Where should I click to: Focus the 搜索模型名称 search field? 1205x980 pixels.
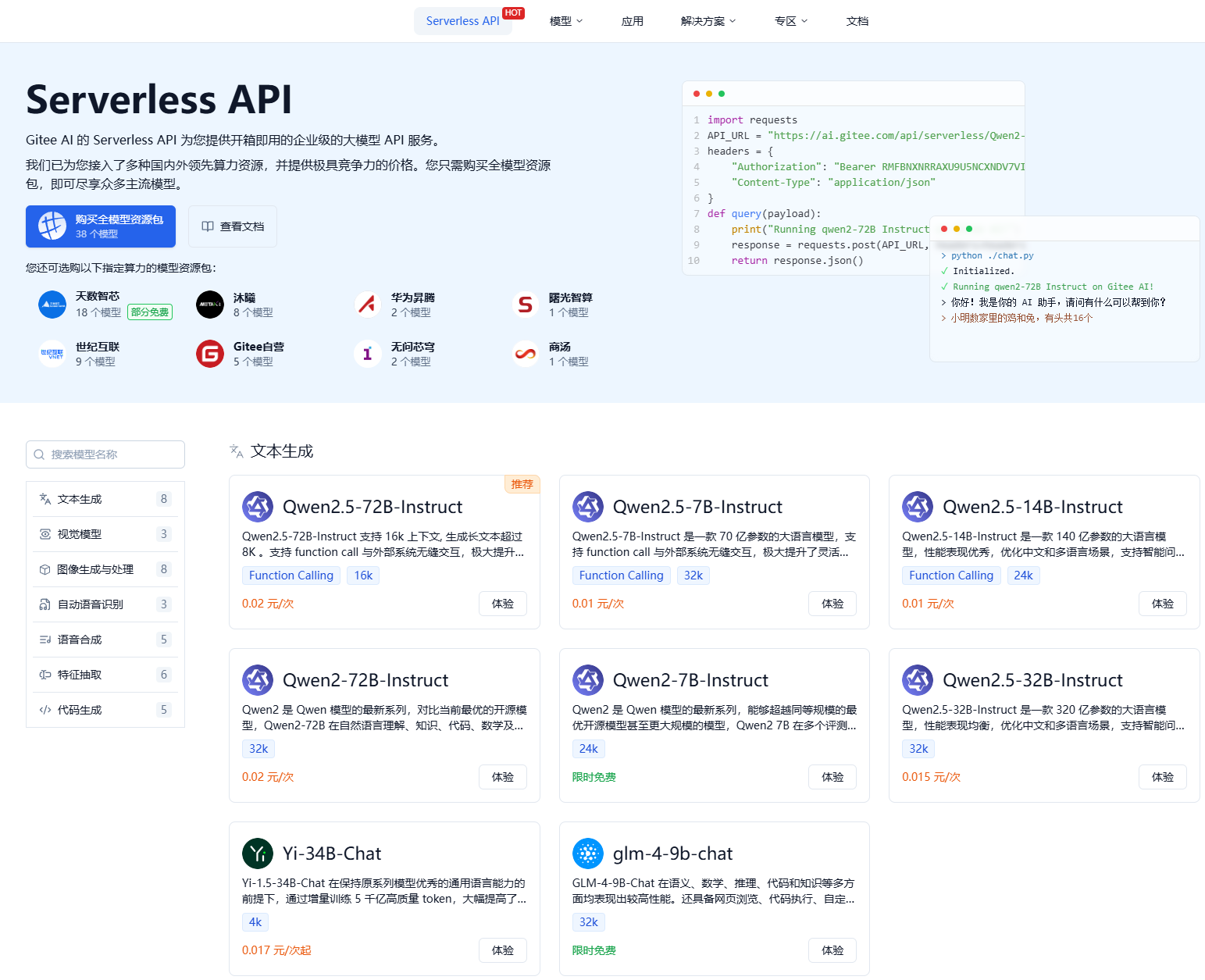(x=105, y=454)
